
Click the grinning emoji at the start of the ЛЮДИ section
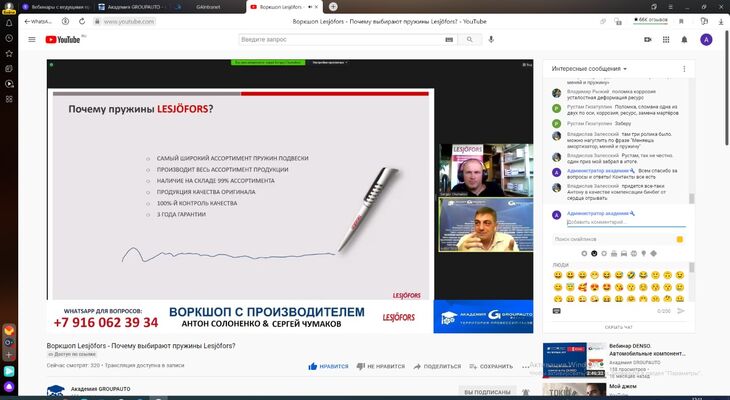(558, 275)
